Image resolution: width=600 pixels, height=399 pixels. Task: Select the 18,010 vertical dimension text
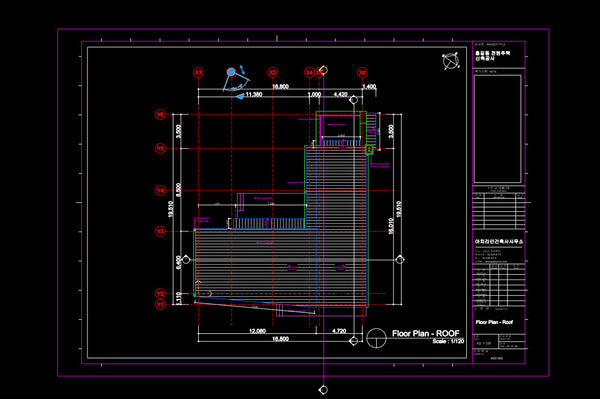point(391,226)
